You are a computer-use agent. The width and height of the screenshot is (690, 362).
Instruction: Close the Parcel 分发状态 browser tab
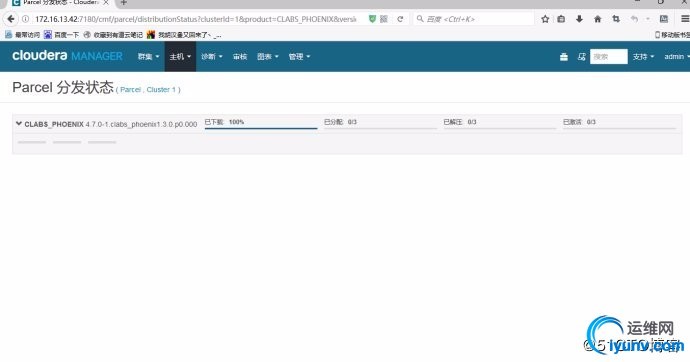[x=106, y=2]
